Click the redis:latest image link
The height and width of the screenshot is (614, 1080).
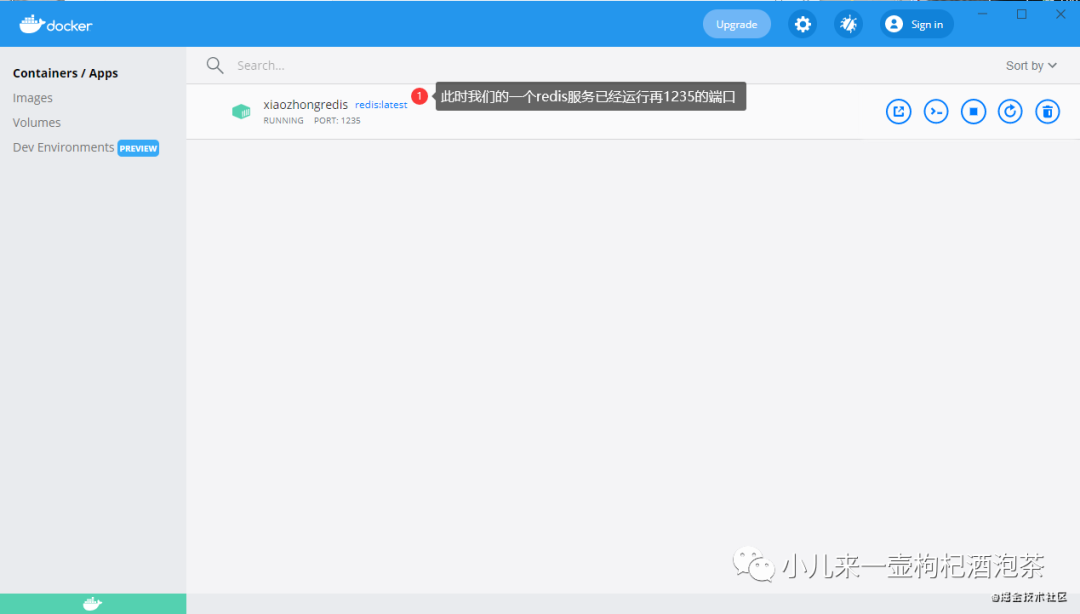381,105
